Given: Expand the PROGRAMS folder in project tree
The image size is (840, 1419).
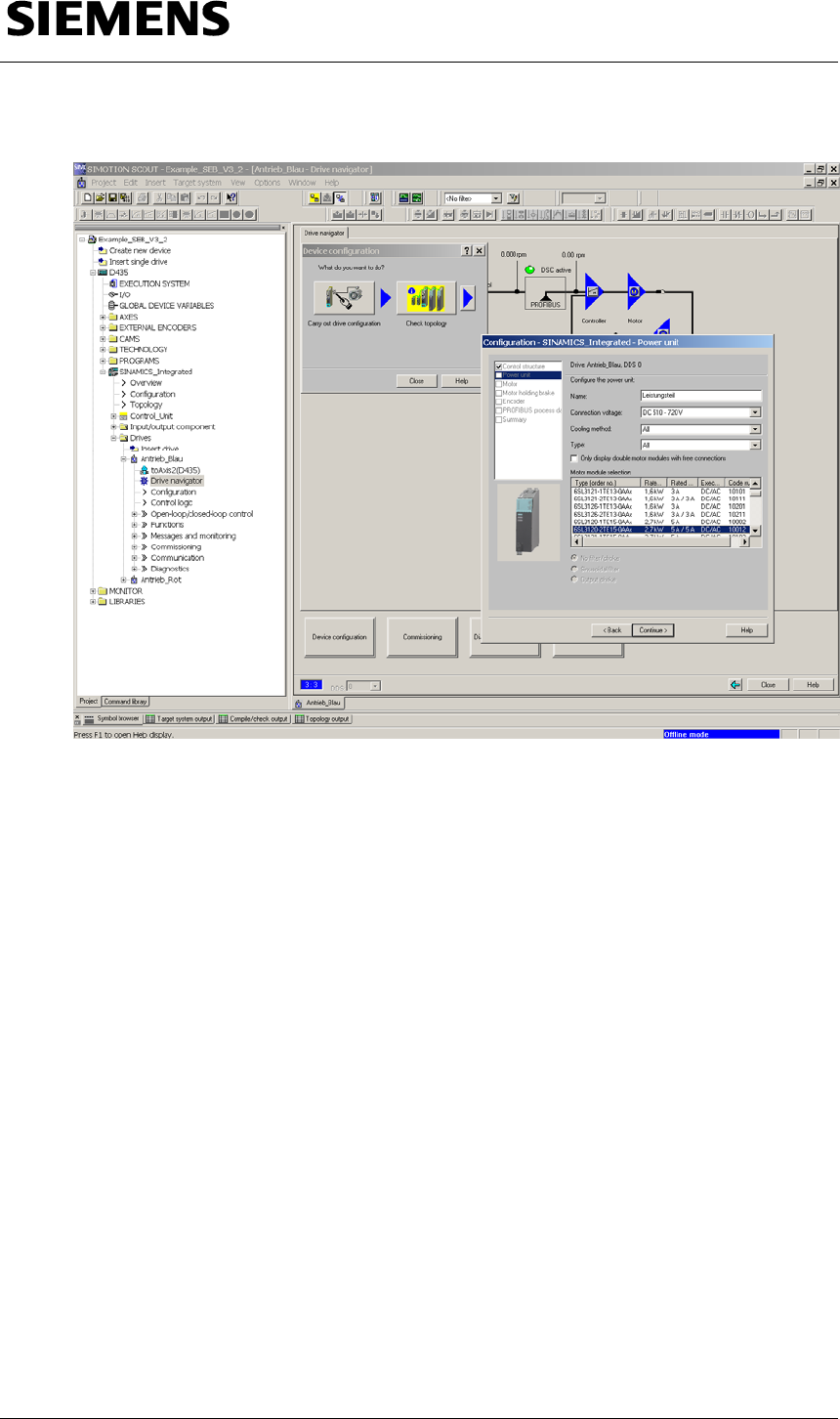Looking at the screenshot, I should [103, 361].
